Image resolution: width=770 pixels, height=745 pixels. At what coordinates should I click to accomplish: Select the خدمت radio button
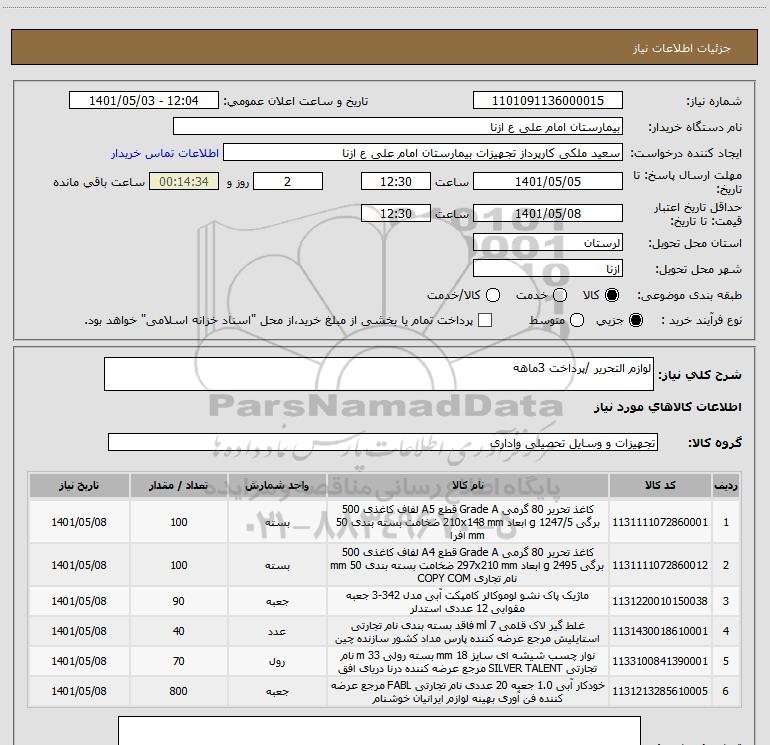click(560, 295)
